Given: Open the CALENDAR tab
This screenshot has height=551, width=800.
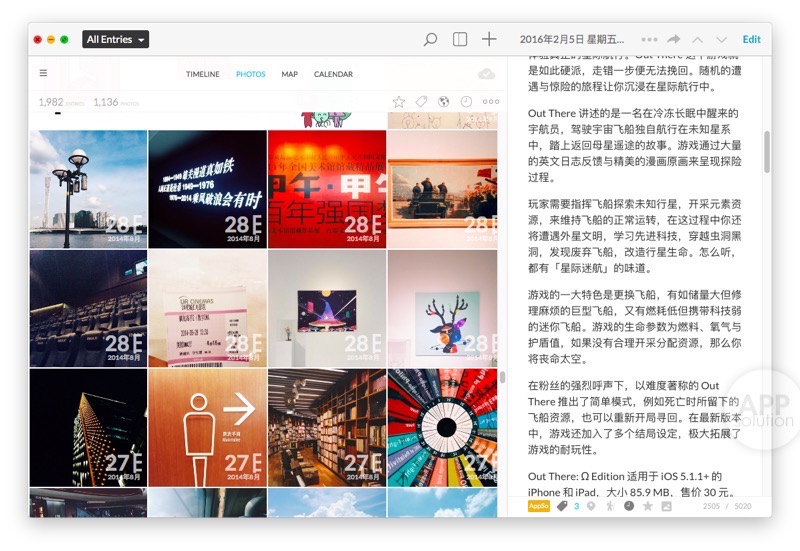Looking at the screenshot, I should [x=333, y=74].
